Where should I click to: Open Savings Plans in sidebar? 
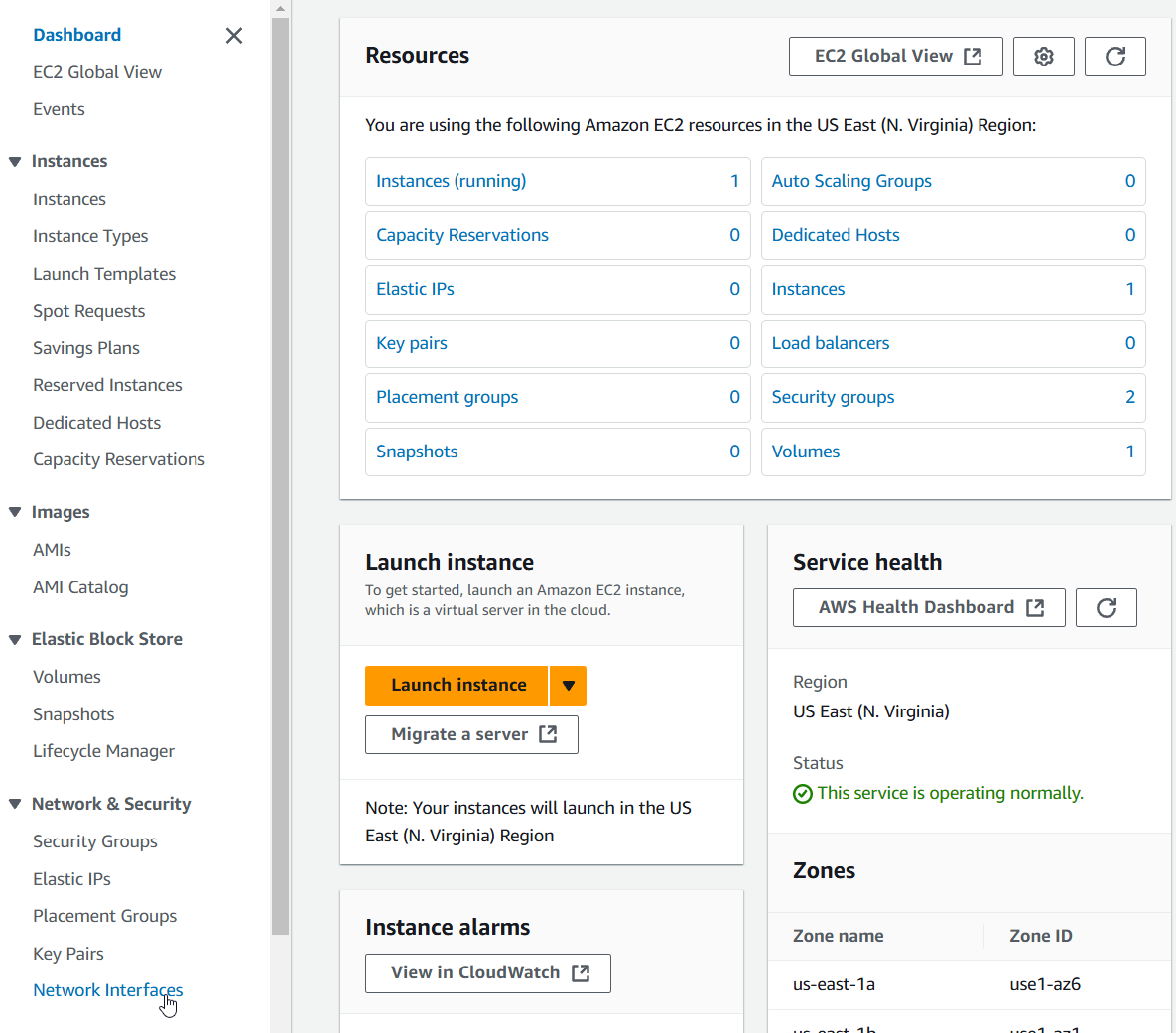tap(86, 348)
